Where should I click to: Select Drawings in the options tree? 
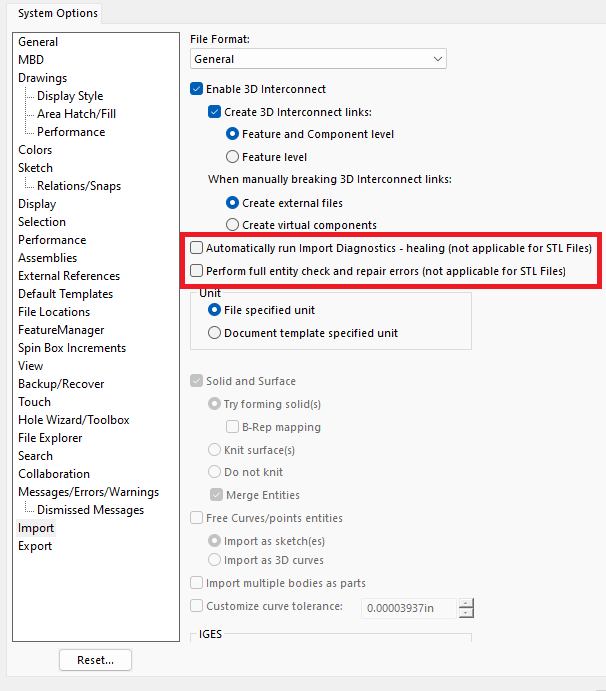click(x=42, y=78)
